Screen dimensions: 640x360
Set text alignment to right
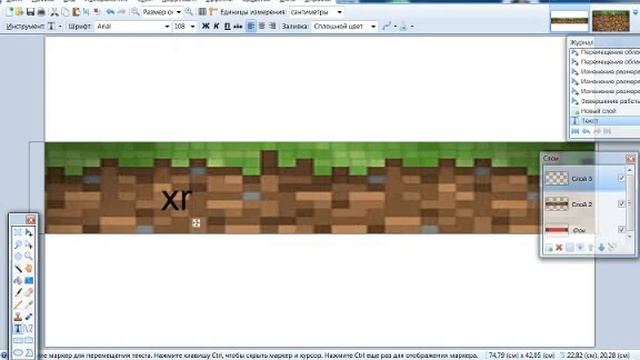(273, 26)
